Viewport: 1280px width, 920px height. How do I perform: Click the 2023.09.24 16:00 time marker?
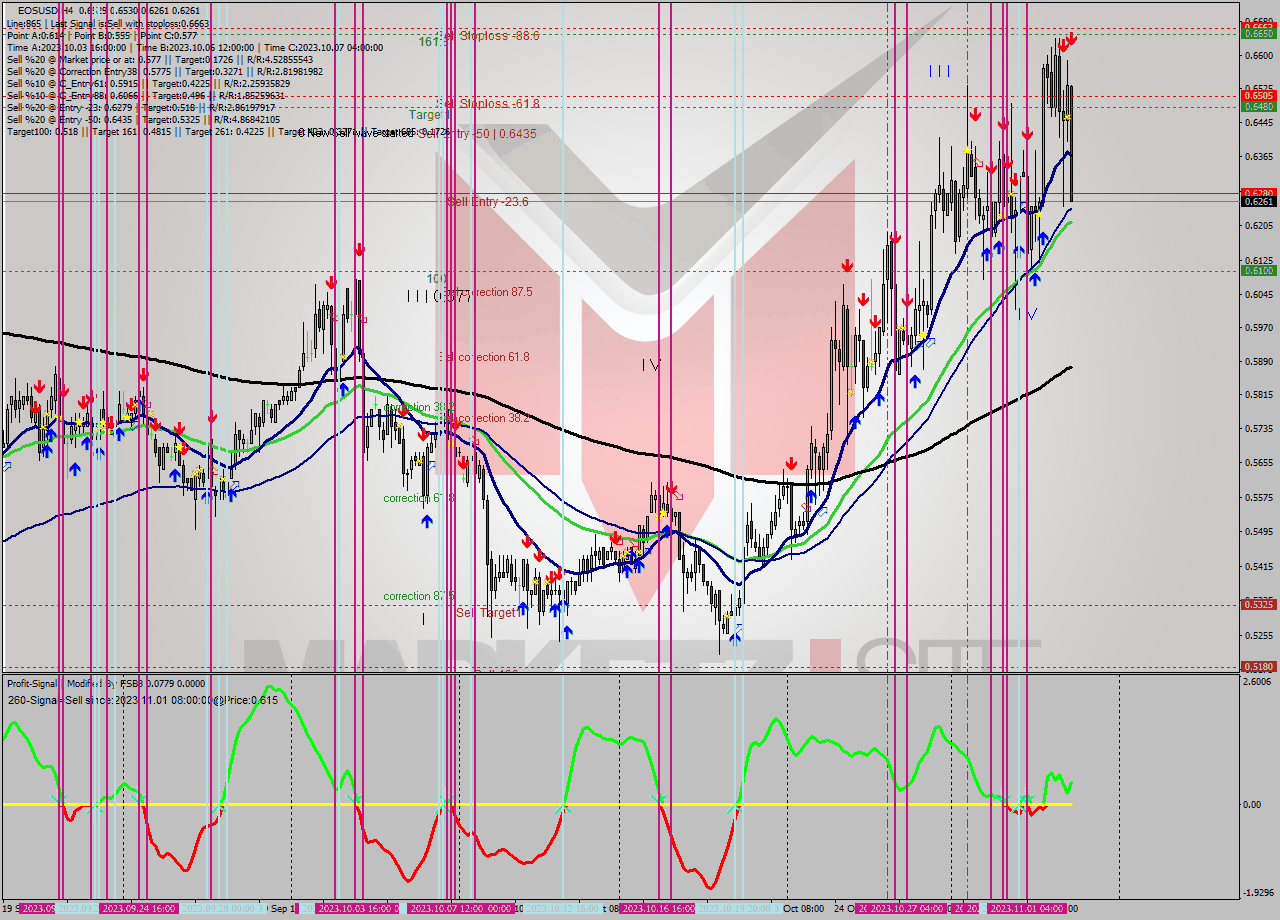point(138,909)
